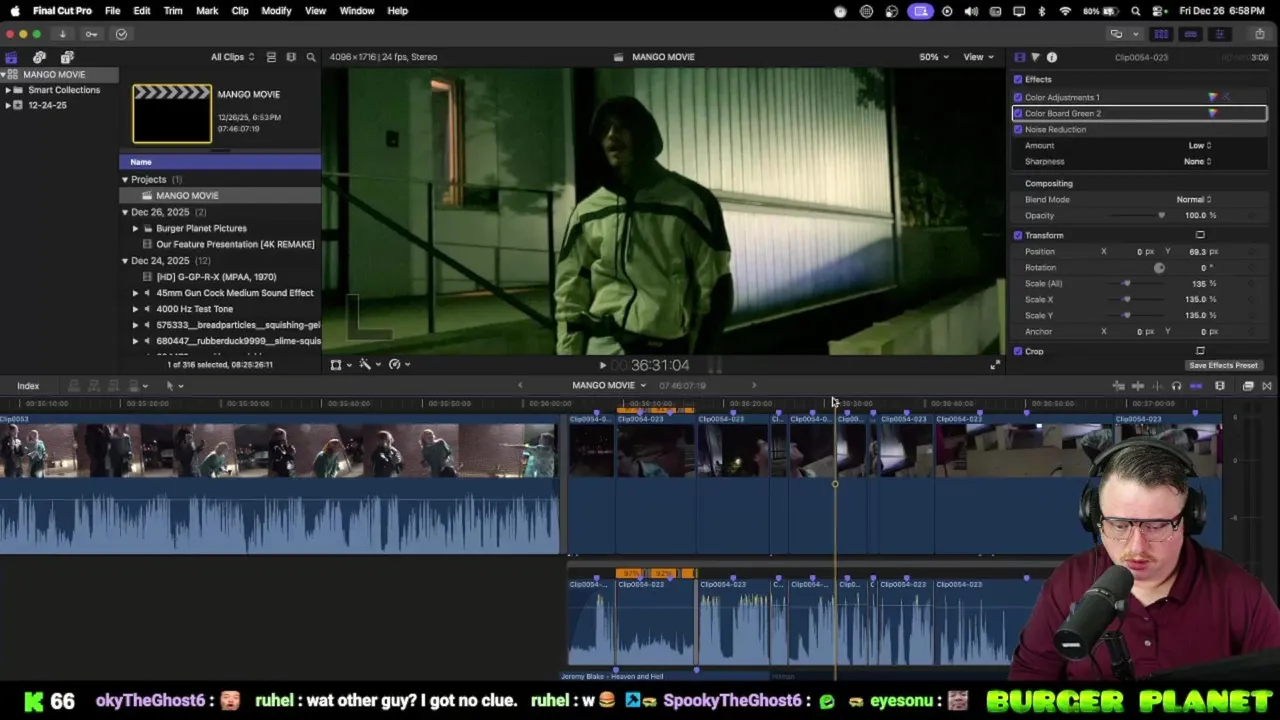Collapse the Dec 26, 2025 group
This screenshot has width=1280, height=720.
(x=125, y=212)
